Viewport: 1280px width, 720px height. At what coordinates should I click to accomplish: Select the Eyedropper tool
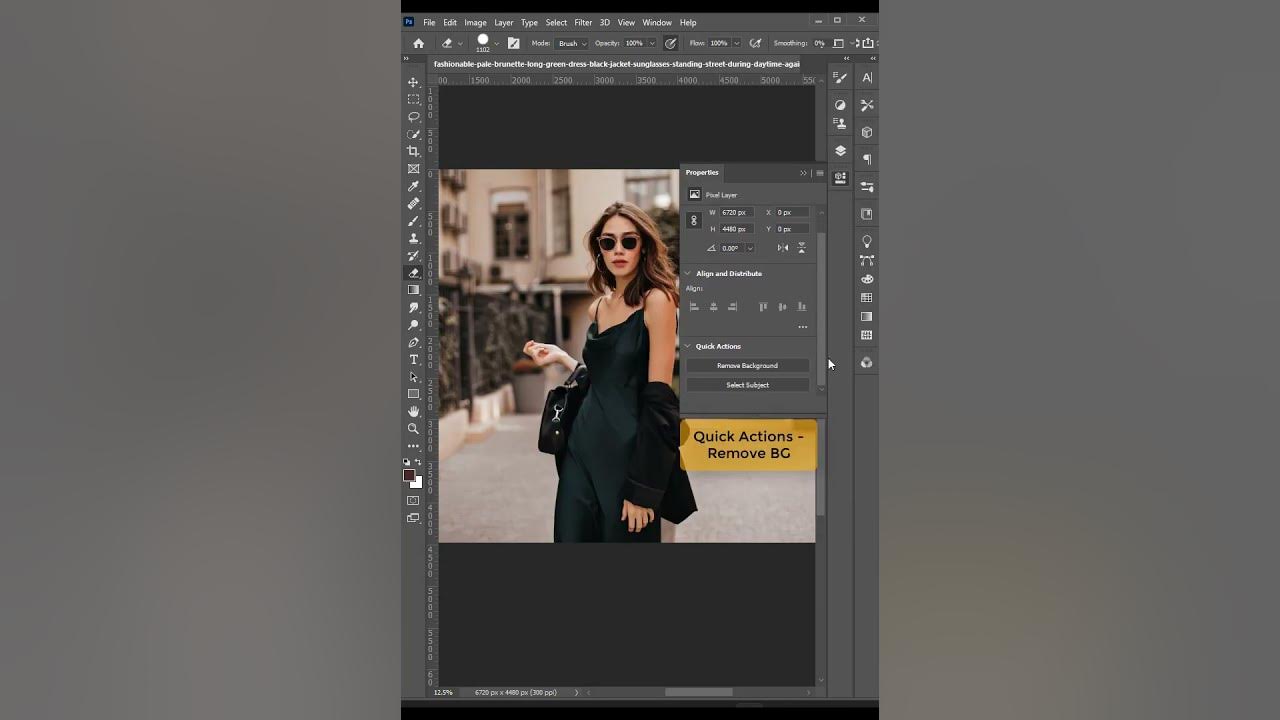coord(413,186)
